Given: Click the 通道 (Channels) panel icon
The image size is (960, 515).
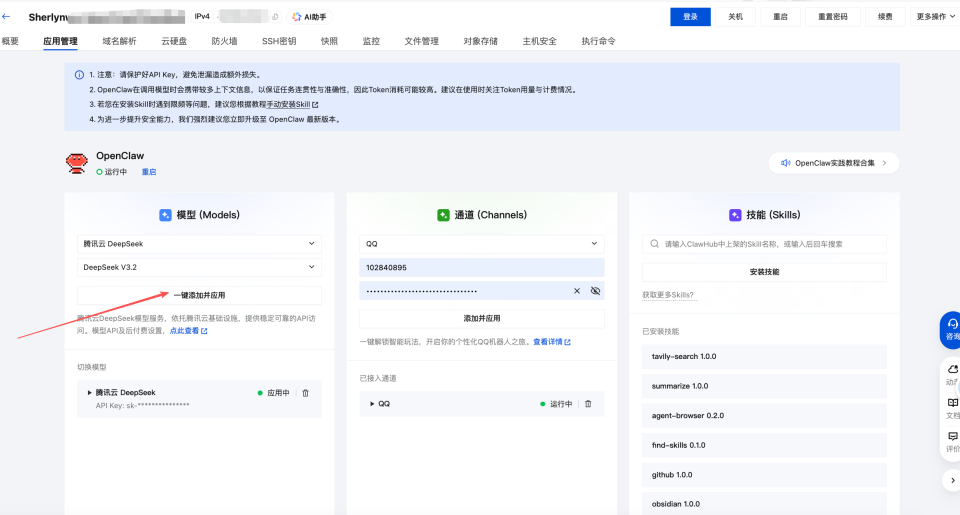Looking at the screenshot, I should [443, 215].
